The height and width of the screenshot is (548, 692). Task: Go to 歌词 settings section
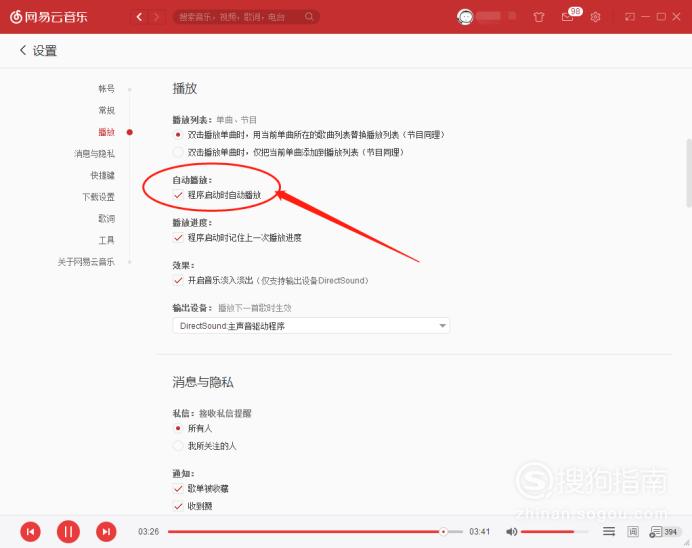point(106,218)
